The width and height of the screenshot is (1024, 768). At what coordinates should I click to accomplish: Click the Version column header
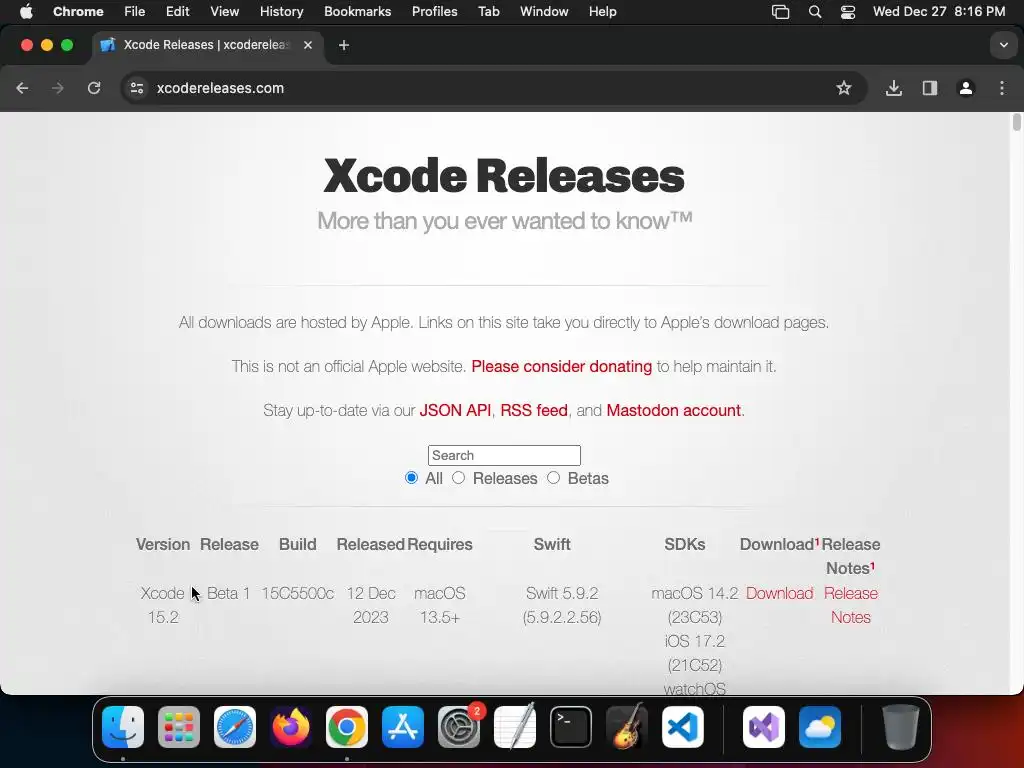pyautogui.click(x=163, y=544)
